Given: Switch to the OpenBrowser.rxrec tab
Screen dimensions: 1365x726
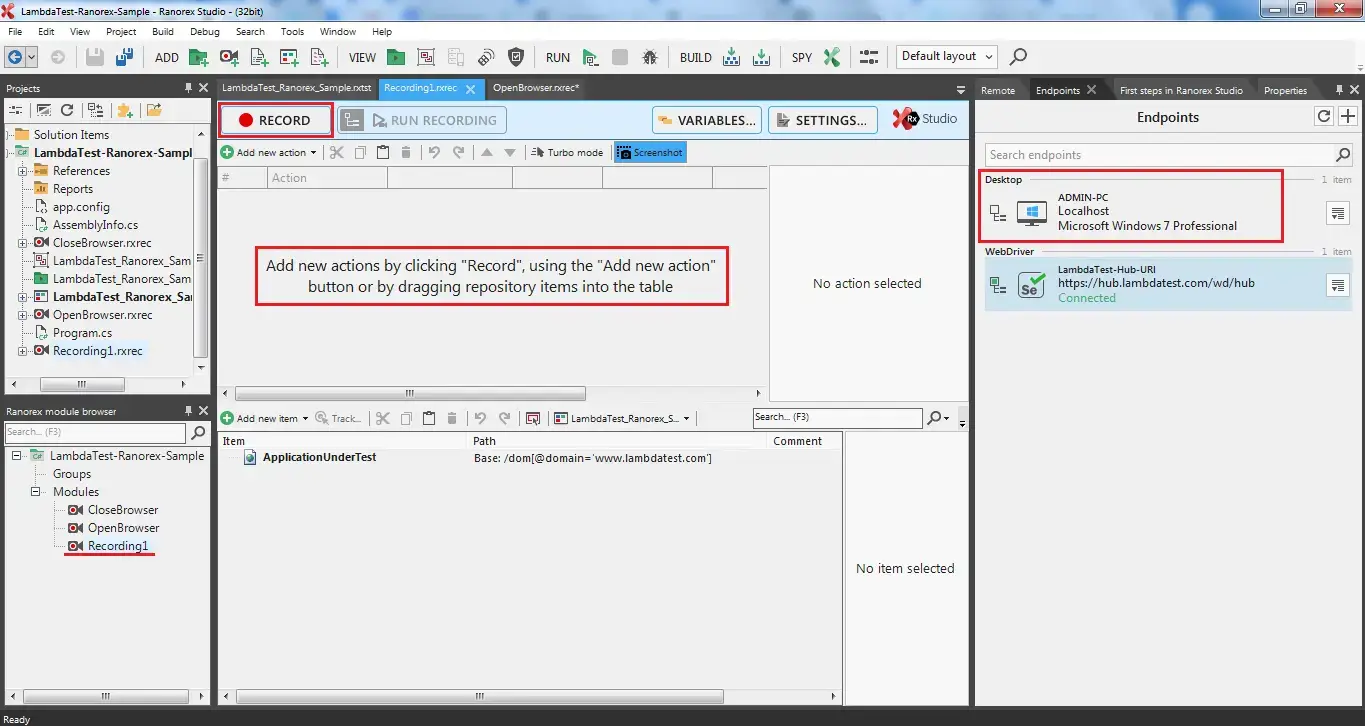Looking at the screenshot, I should [535, 88].
